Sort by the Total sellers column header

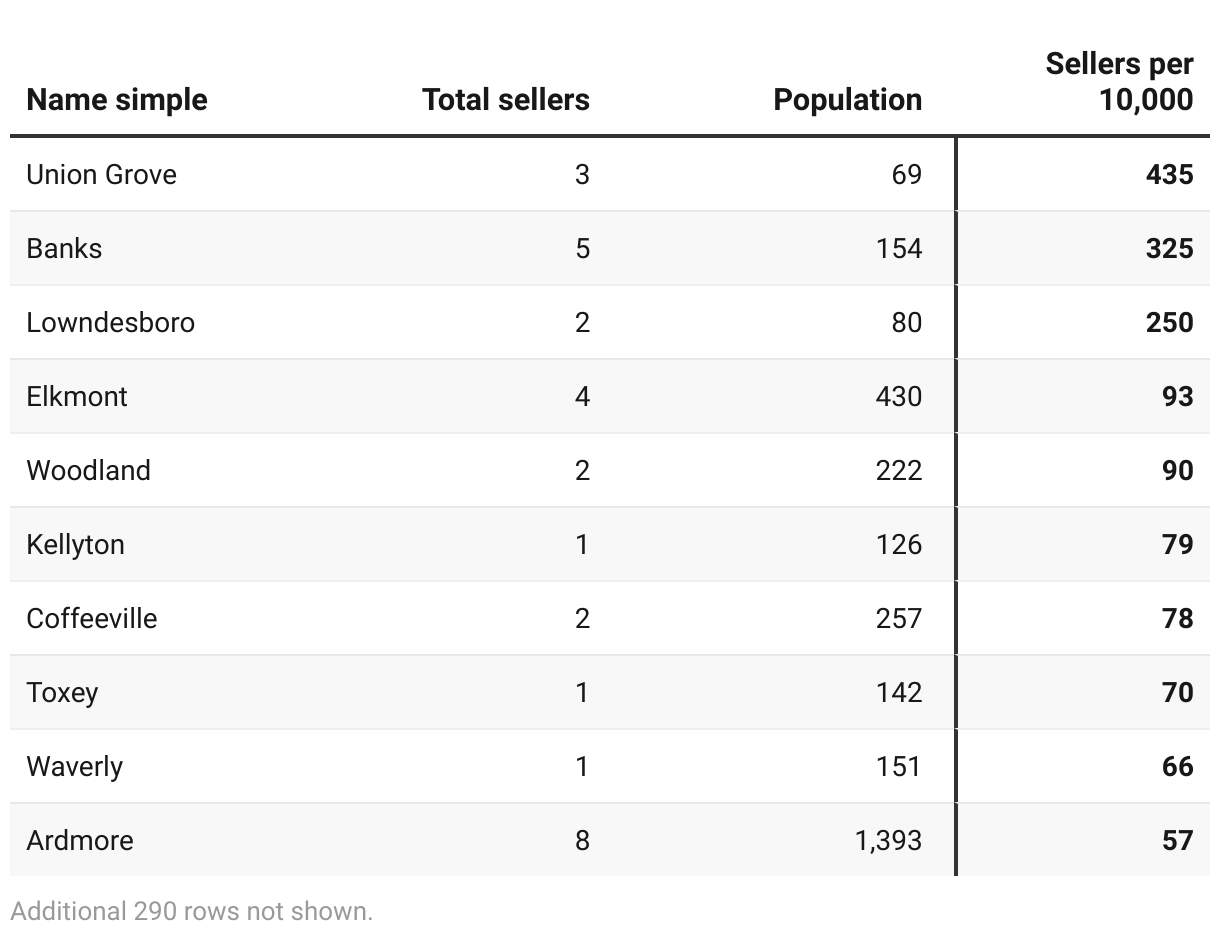pyautogui.click(x=505, y=100)
